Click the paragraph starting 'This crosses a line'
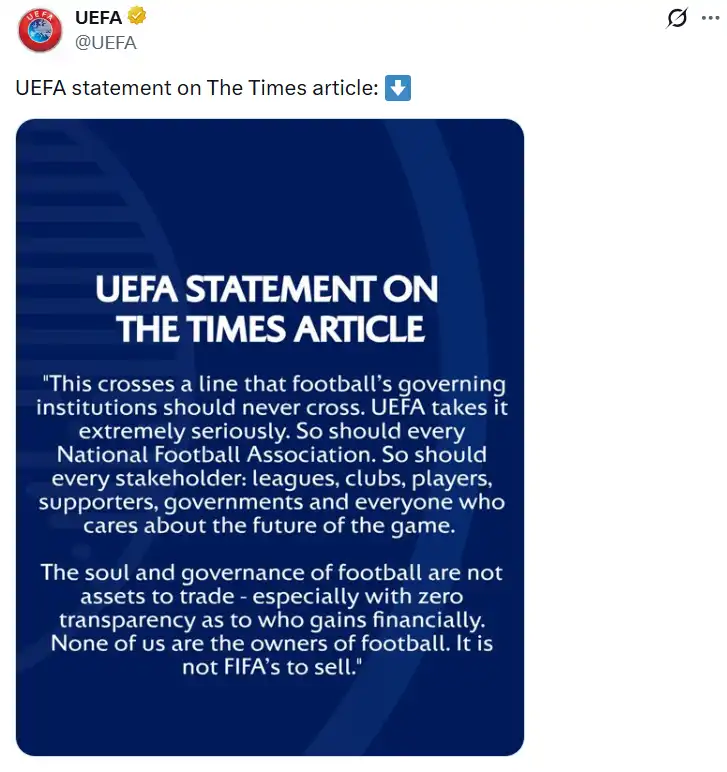 [x=271, y=454]
